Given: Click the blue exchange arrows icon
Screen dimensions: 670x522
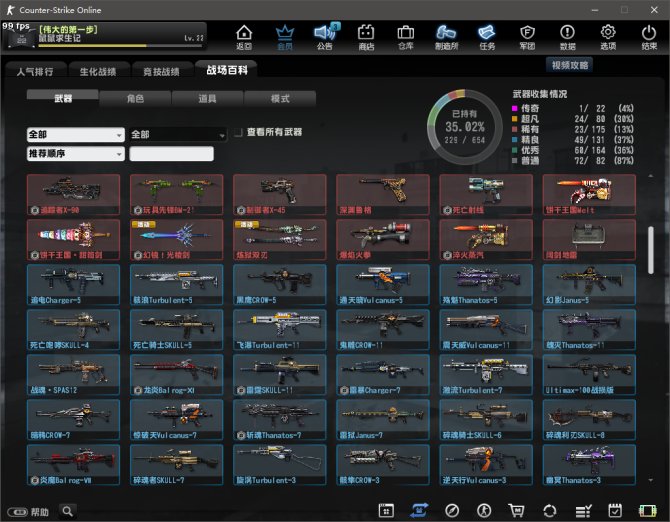Looking at the screenshot, I should coord(419,510).
